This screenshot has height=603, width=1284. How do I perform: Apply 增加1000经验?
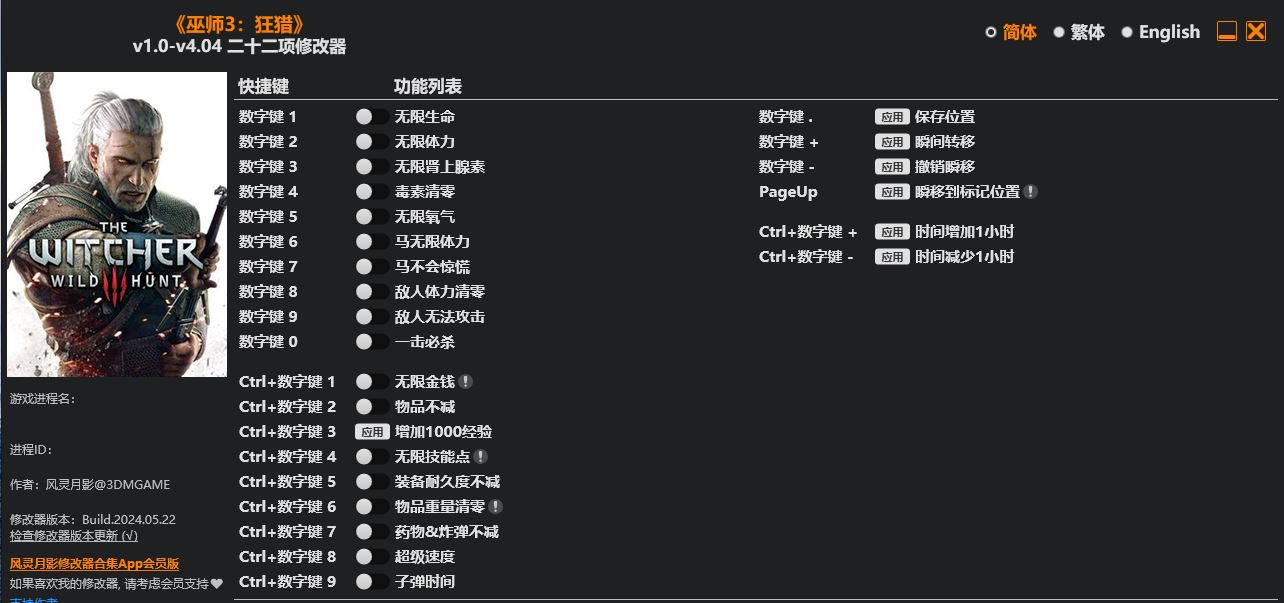pyautogui.click(x=372, y=432)
